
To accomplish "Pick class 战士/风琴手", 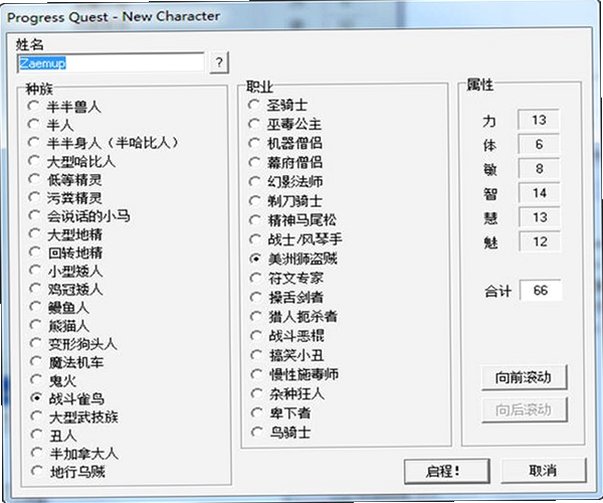I will coord(296,240).
